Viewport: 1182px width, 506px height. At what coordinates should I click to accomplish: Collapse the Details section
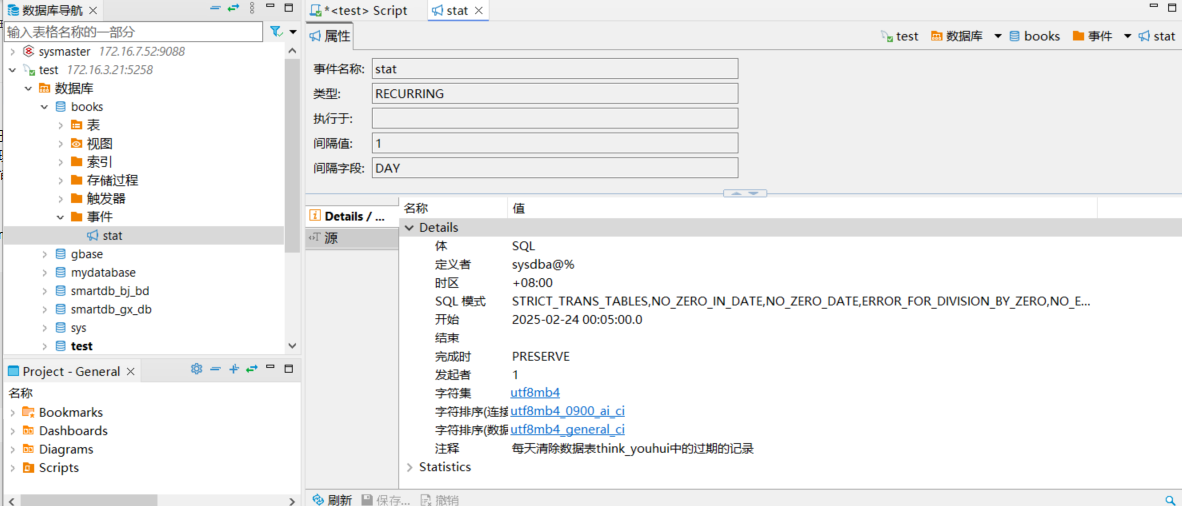point(409,228)
